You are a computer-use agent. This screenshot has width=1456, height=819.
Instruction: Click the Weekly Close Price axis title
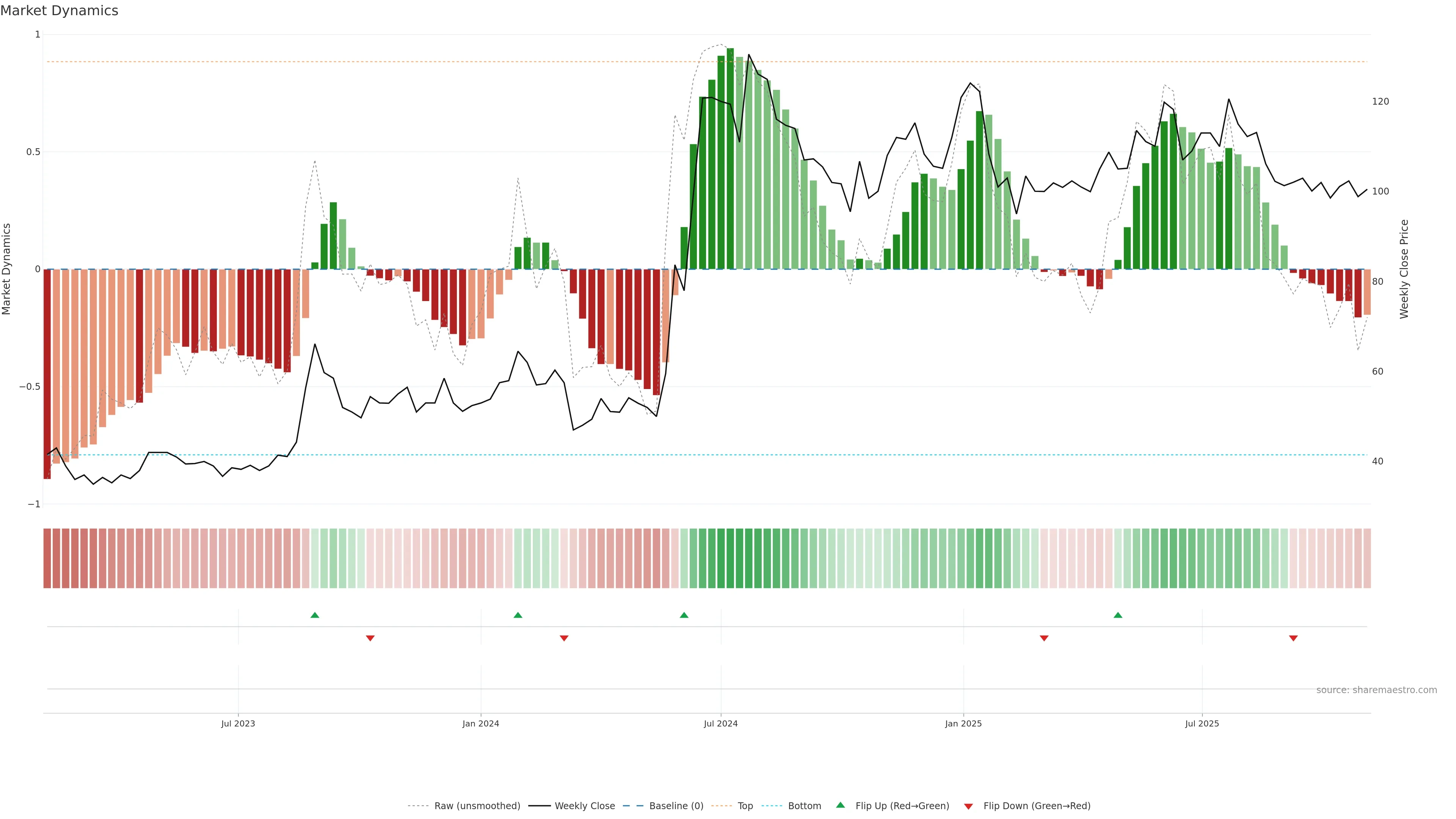[x=1404, y=269]
